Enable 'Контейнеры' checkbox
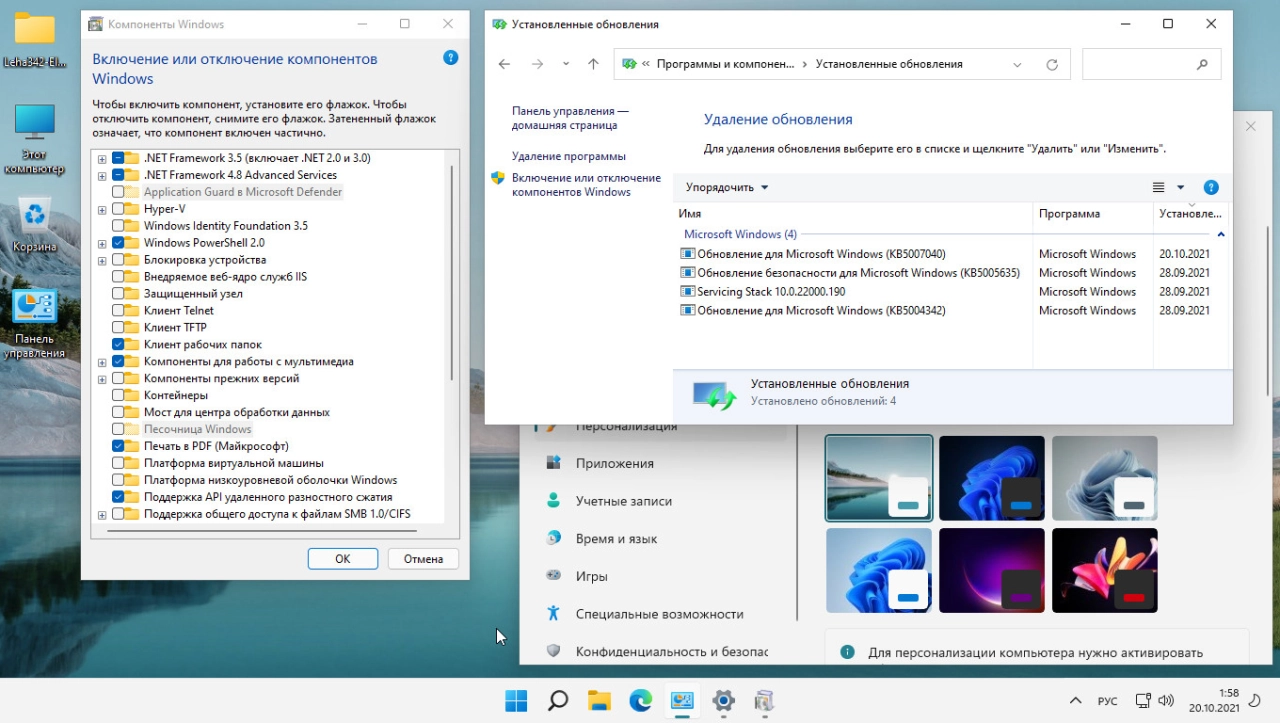This screenshot has width=1280, height=723. (x=118, y=396)
